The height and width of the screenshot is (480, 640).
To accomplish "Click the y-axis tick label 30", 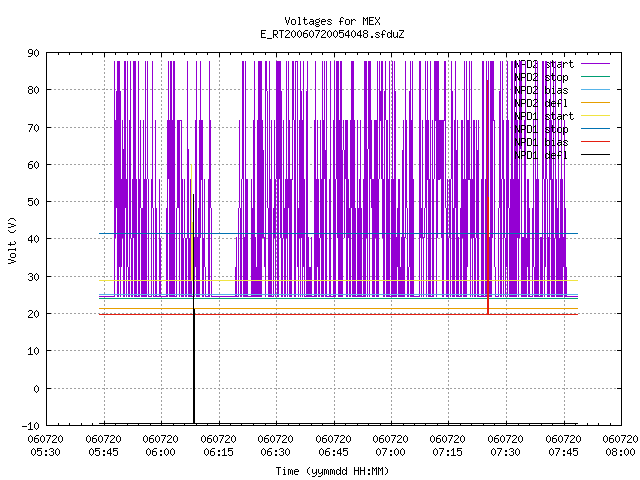I will (x=33, y=277).
